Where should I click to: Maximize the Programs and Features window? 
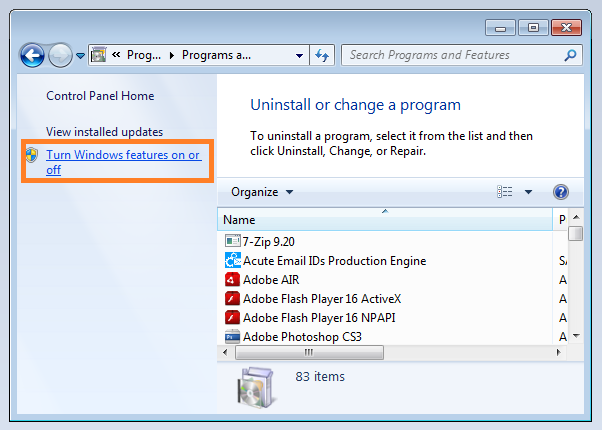(533, 28)
